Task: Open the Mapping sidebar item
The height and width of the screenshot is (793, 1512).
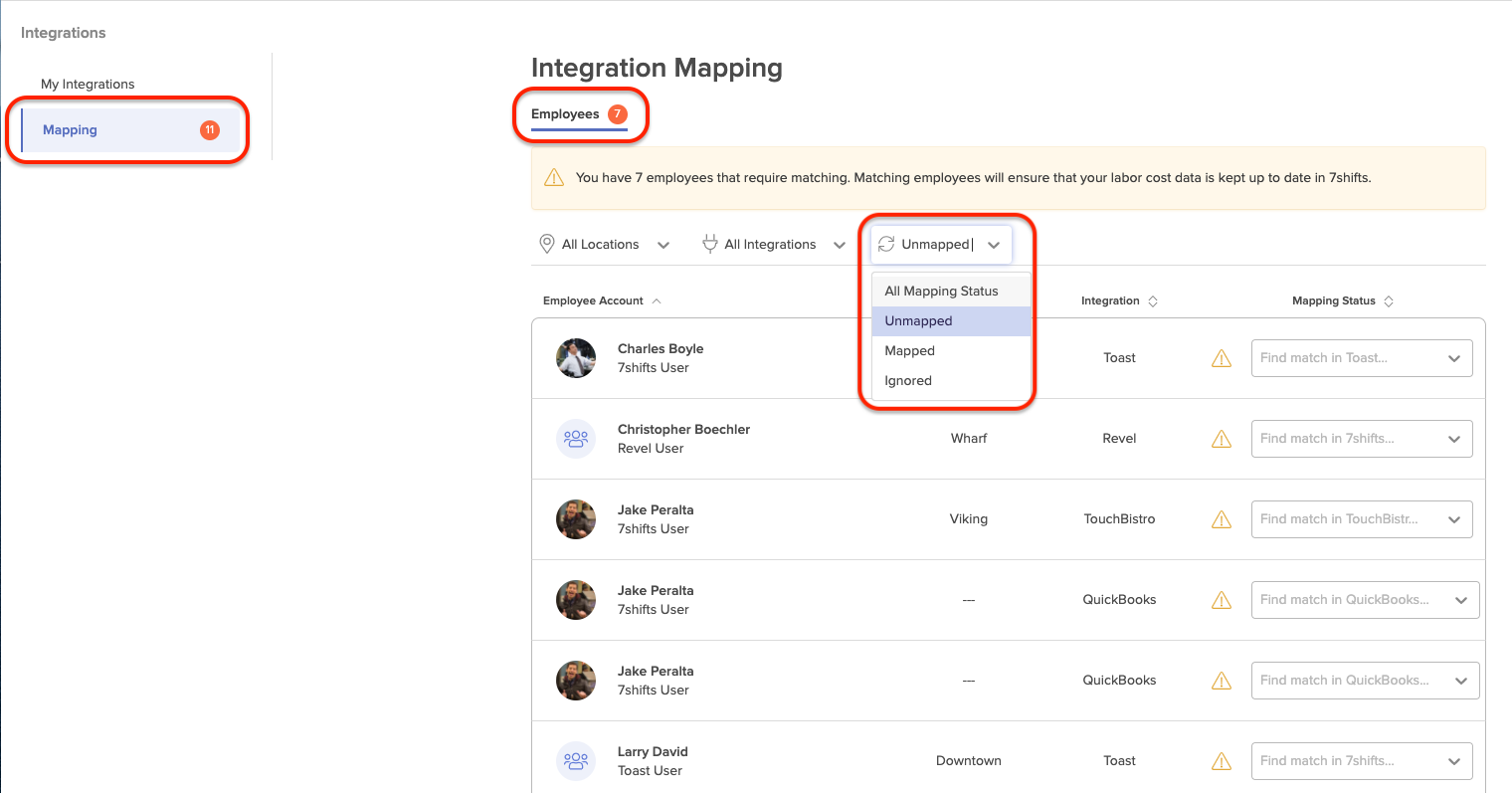Action: [x=71, y=130]
